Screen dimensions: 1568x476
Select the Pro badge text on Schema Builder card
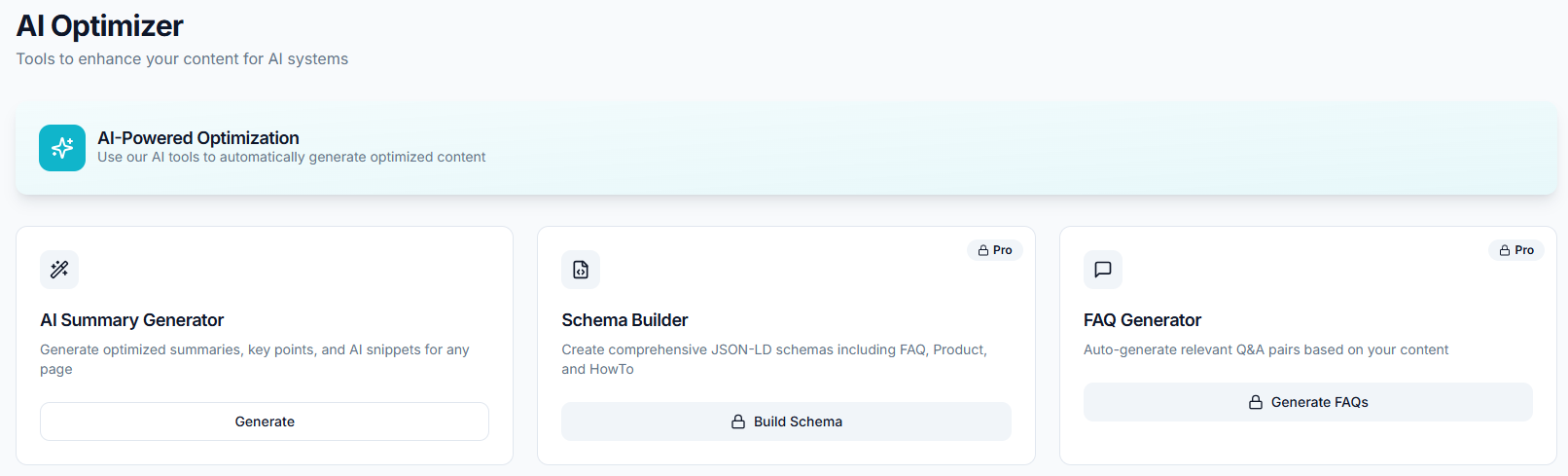(1003, 250)
